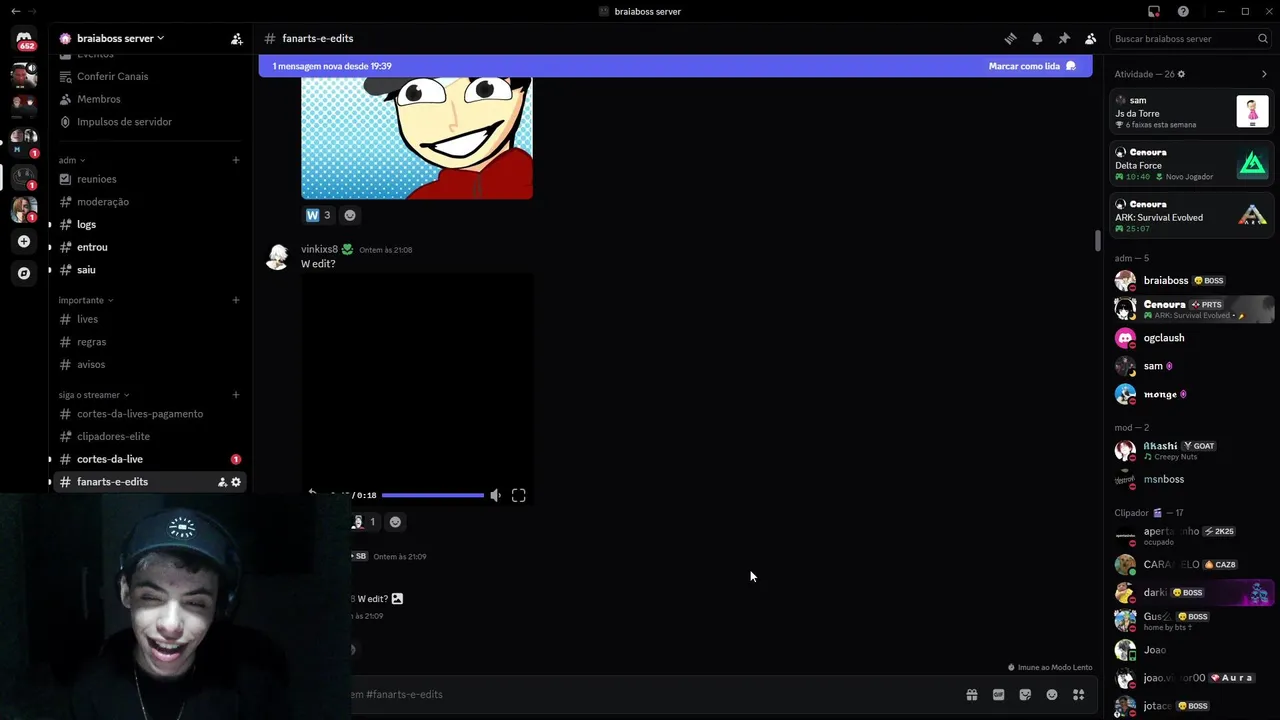Image resolution: width=1280 pixels, height=720 pixels.
Task: Enter fullscreen on the video player
Action: click(519, 495)
